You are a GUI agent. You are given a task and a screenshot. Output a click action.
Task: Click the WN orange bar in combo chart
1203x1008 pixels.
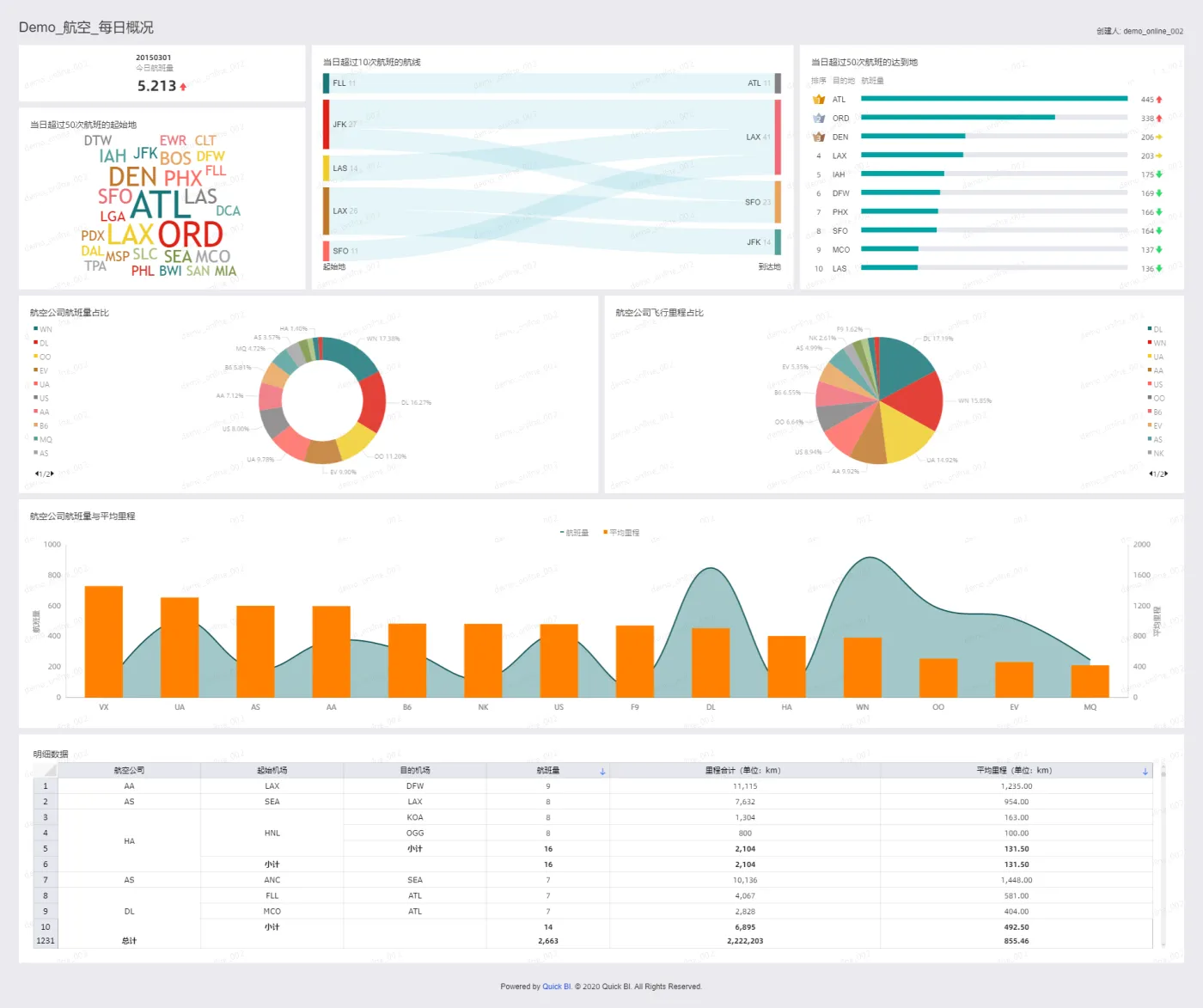(863, 668)
